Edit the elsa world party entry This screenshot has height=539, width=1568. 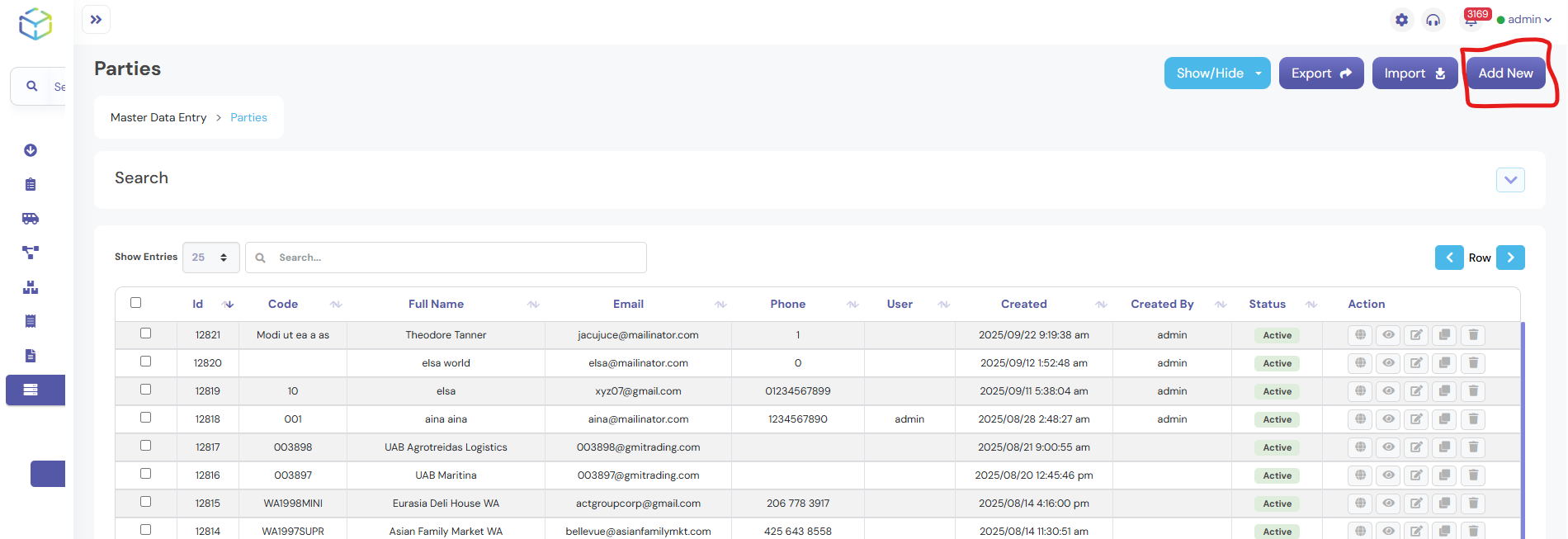point(1416,363)
